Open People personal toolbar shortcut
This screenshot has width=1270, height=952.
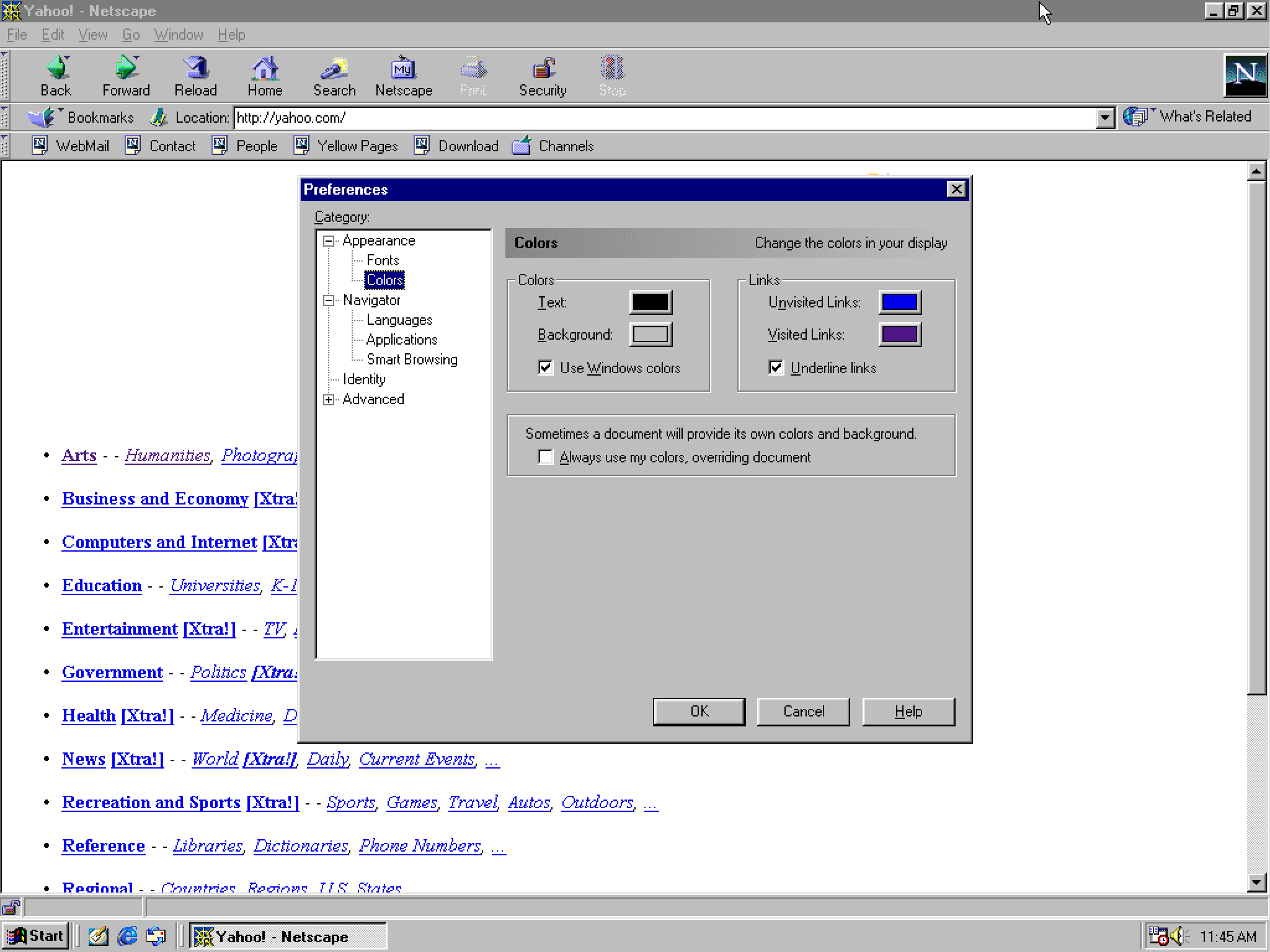[245, 146]
